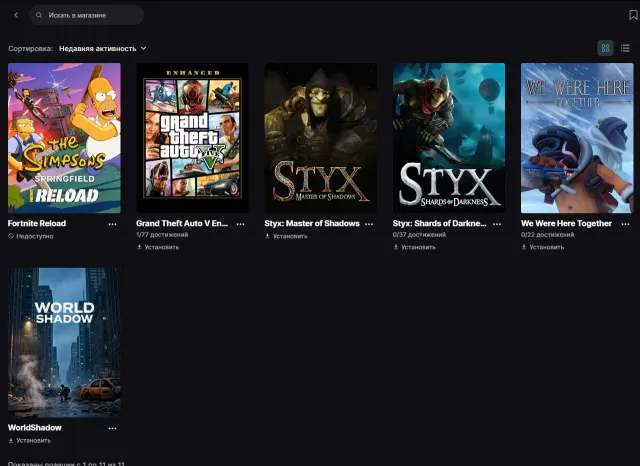
Task: Open options menu for Fortnite Reload
Action: [112, 224]
